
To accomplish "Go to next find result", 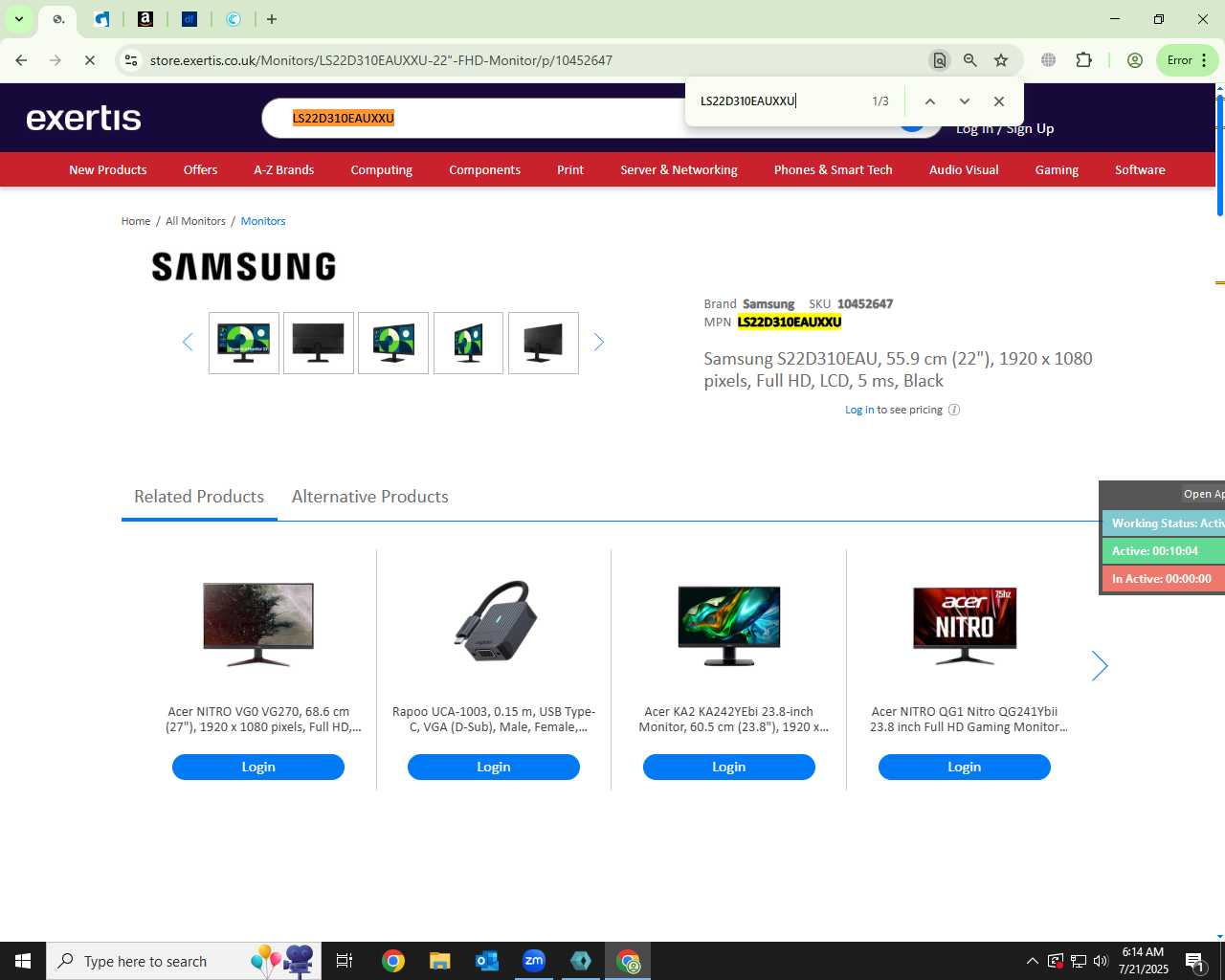I will pos(964,101).
